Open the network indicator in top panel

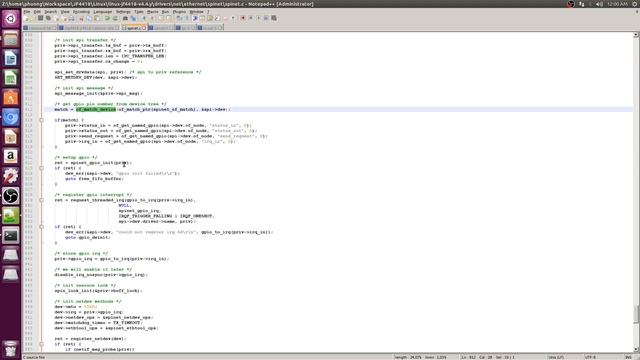(x=581, y=4)
